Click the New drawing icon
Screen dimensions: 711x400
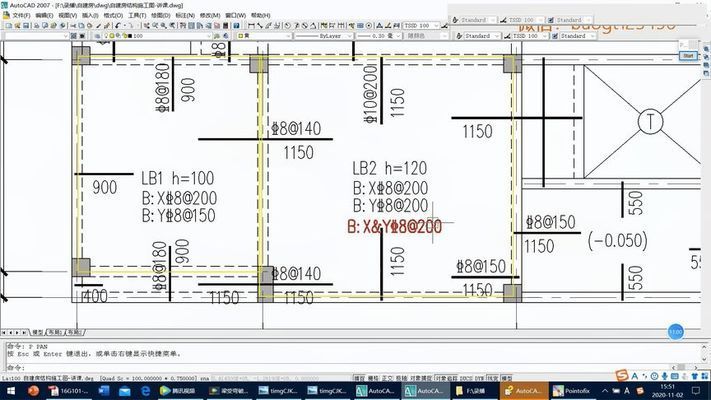[x=9, y=26]
